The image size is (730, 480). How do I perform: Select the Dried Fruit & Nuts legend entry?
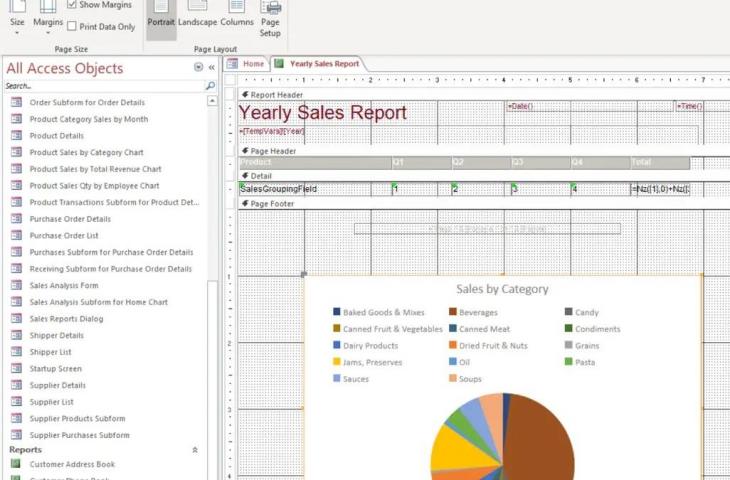pos(488,345)
